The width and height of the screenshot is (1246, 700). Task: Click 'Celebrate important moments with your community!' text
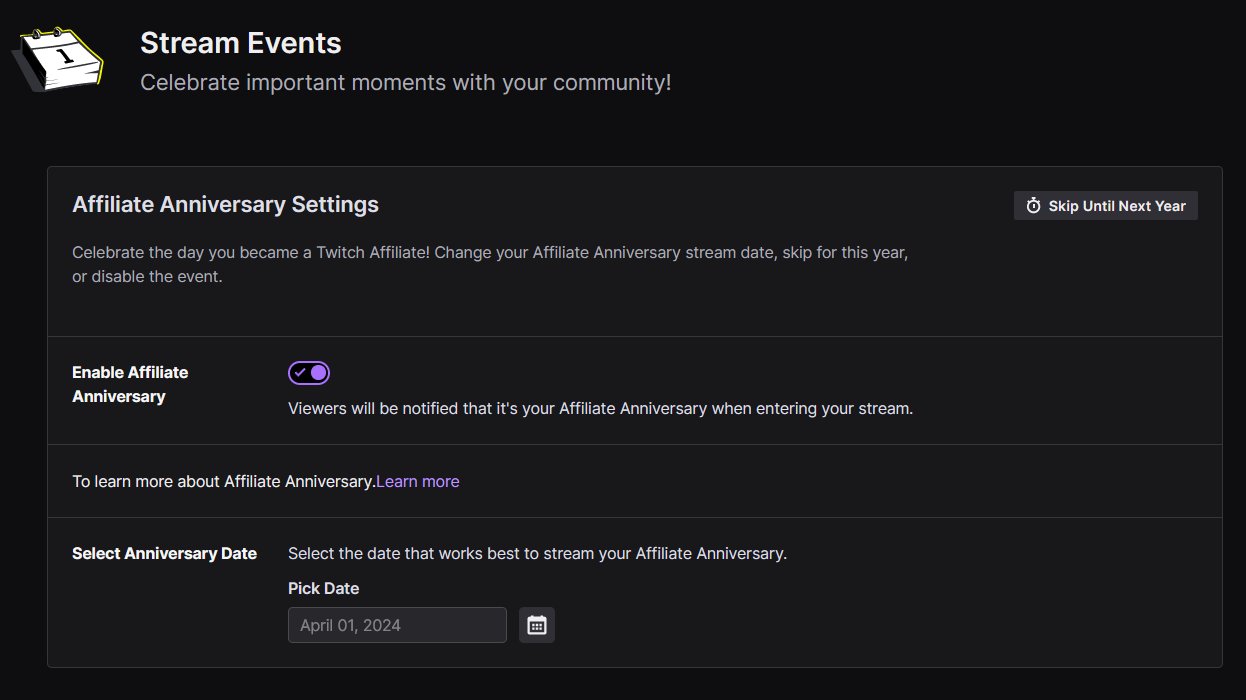406,82
